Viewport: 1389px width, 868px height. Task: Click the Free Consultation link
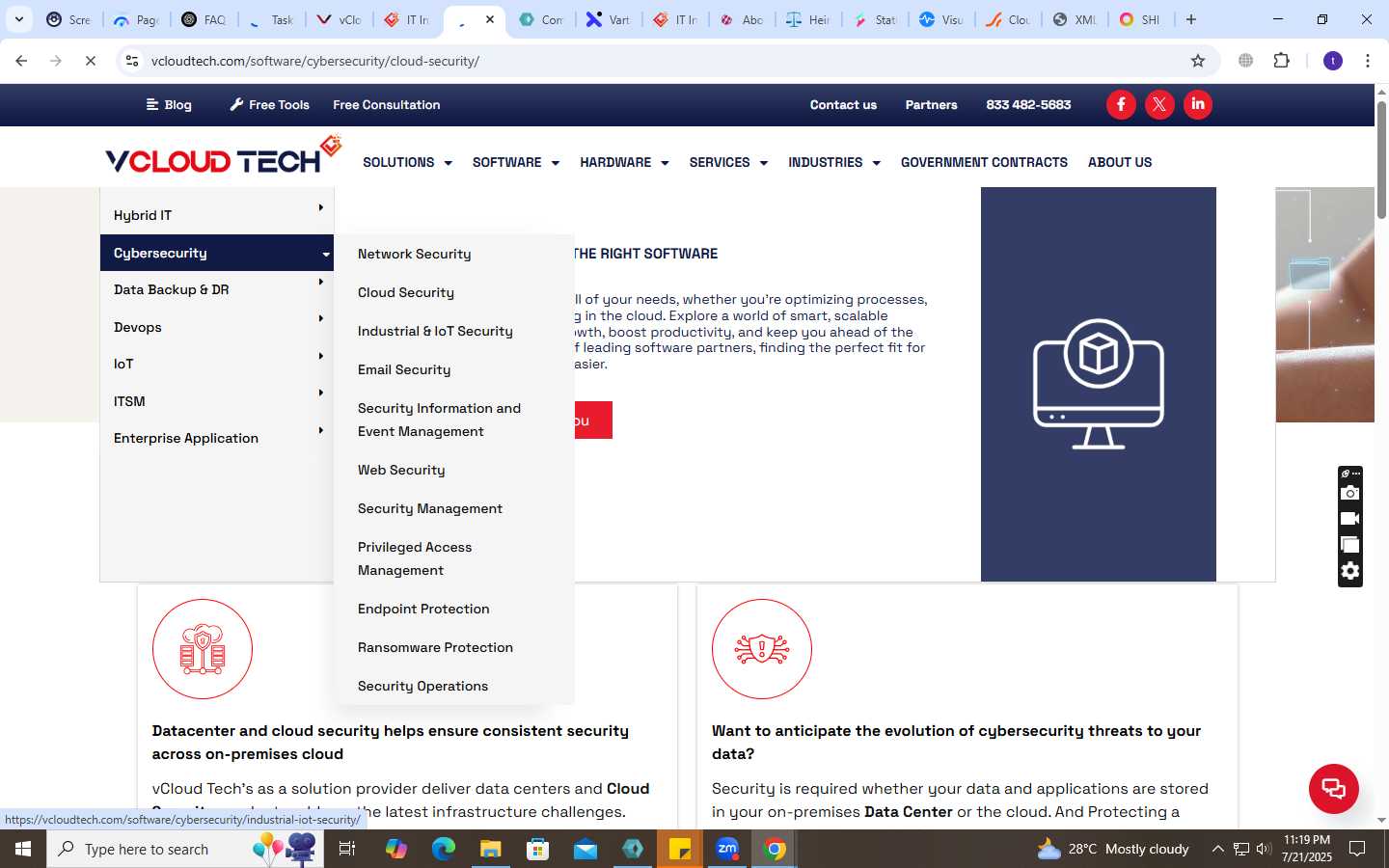[x=387, y=105]
